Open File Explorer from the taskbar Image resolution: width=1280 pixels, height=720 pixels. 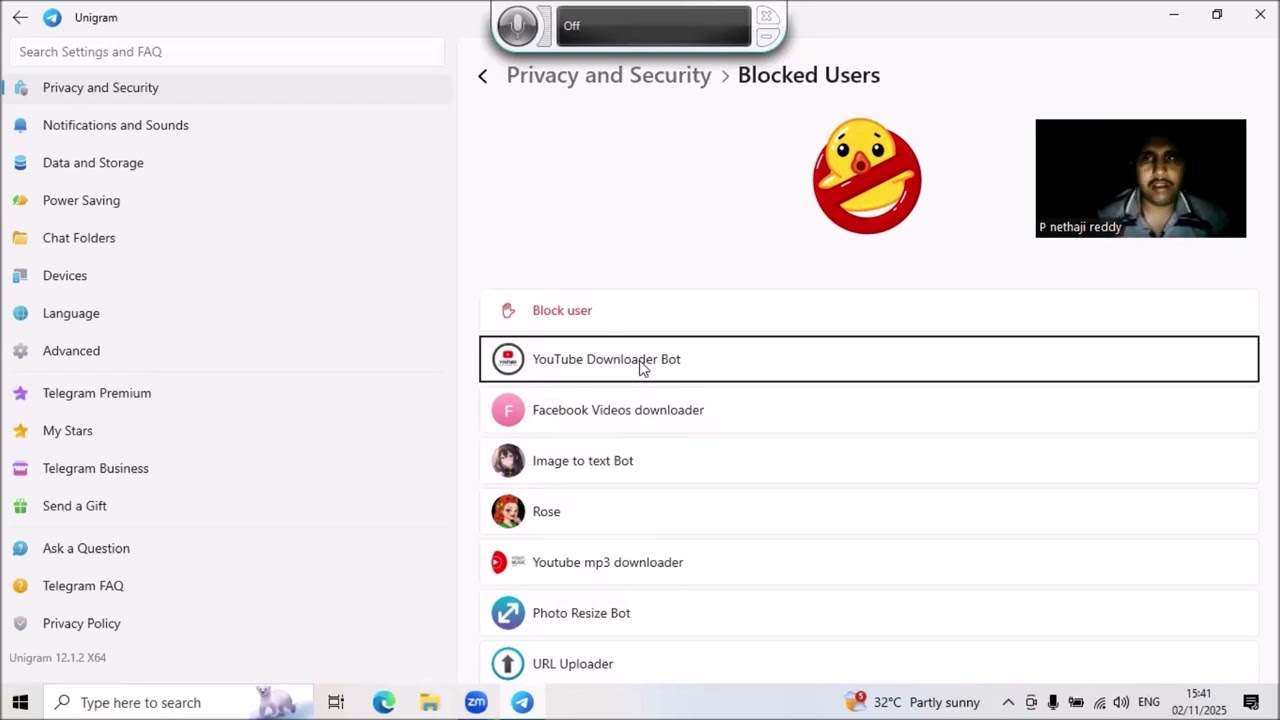430,703
